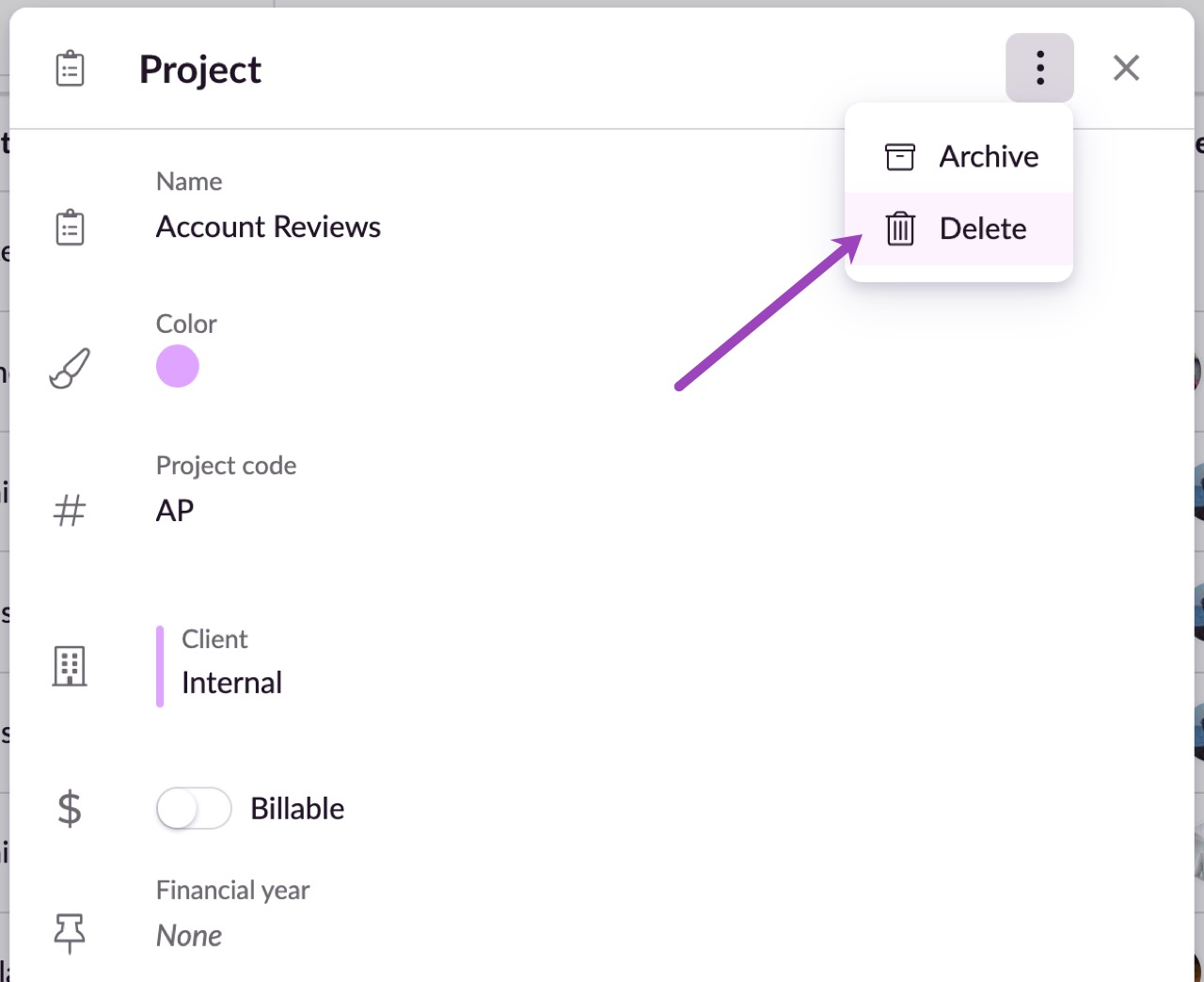This screenshot has width=1204, height=982.
Task: Open the Financial year None selector
Action: (189, 935)
